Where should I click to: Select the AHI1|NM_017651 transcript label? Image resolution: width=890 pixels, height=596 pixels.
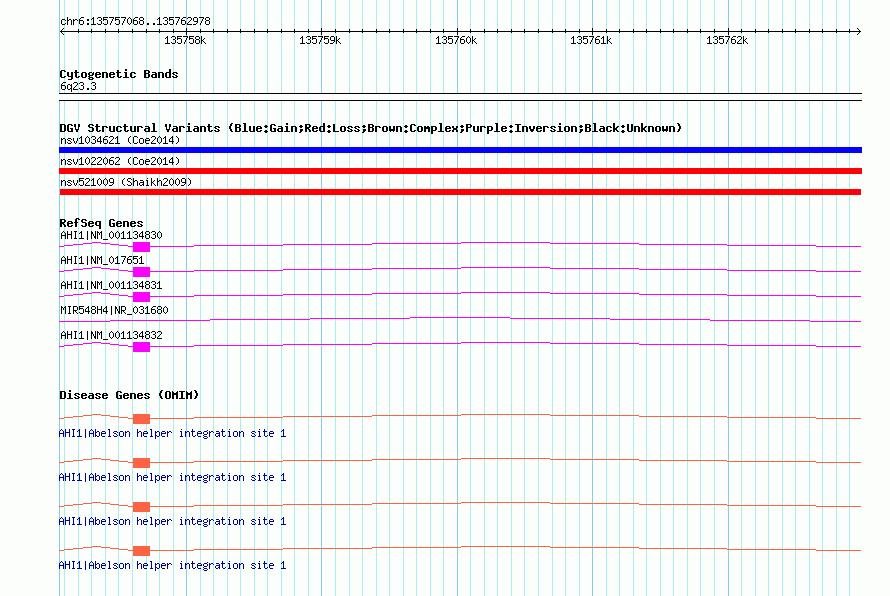(102, 260)
